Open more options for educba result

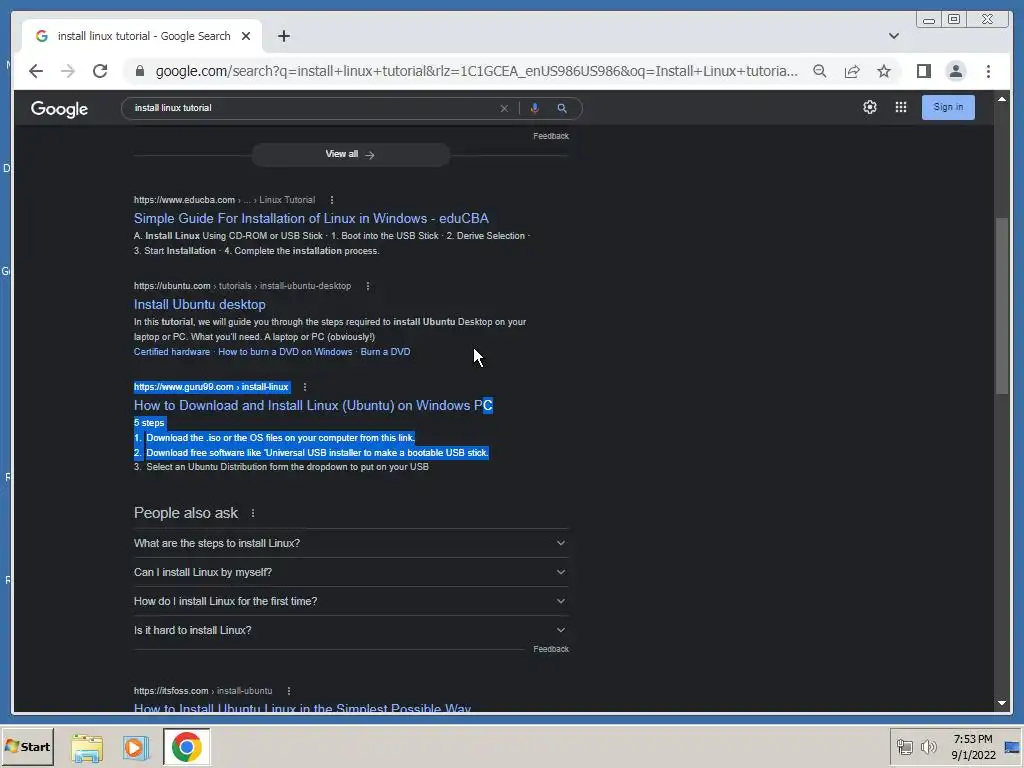[x=331, y=200]
